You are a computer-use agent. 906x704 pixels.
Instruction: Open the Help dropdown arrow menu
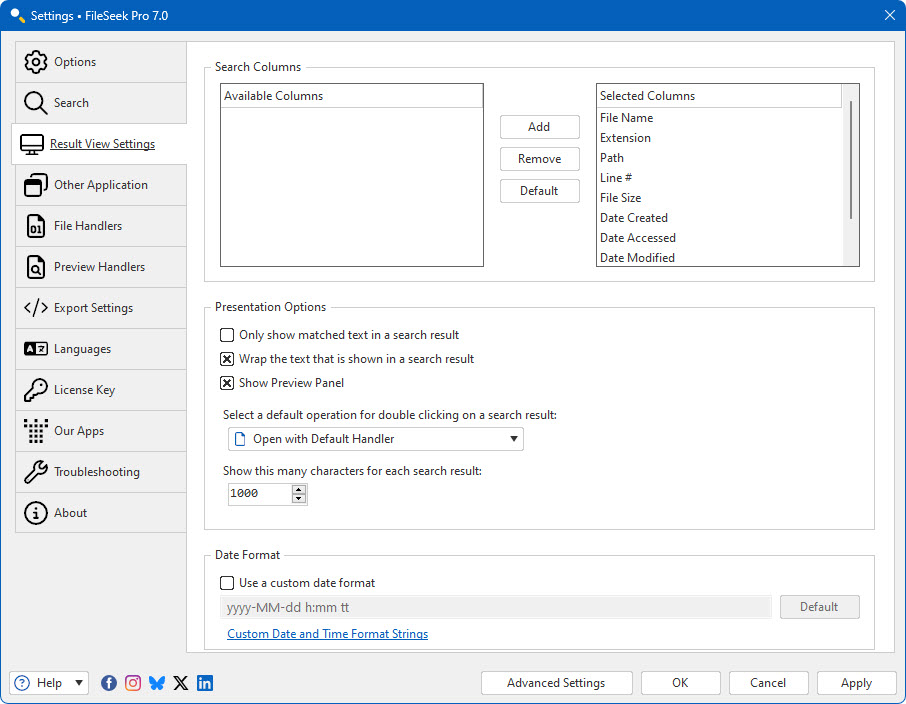(x=79, y=683)
